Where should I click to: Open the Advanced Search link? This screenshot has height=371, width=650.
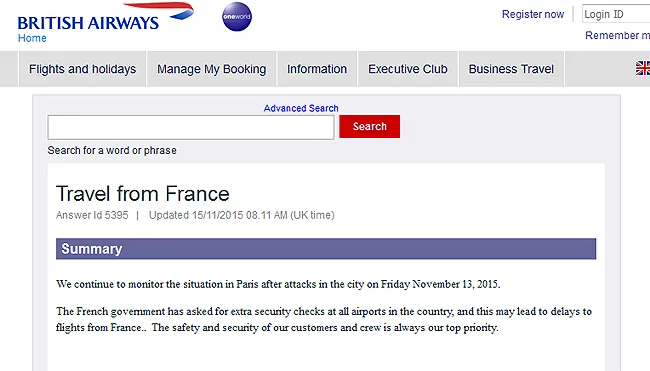coord(301,108)
